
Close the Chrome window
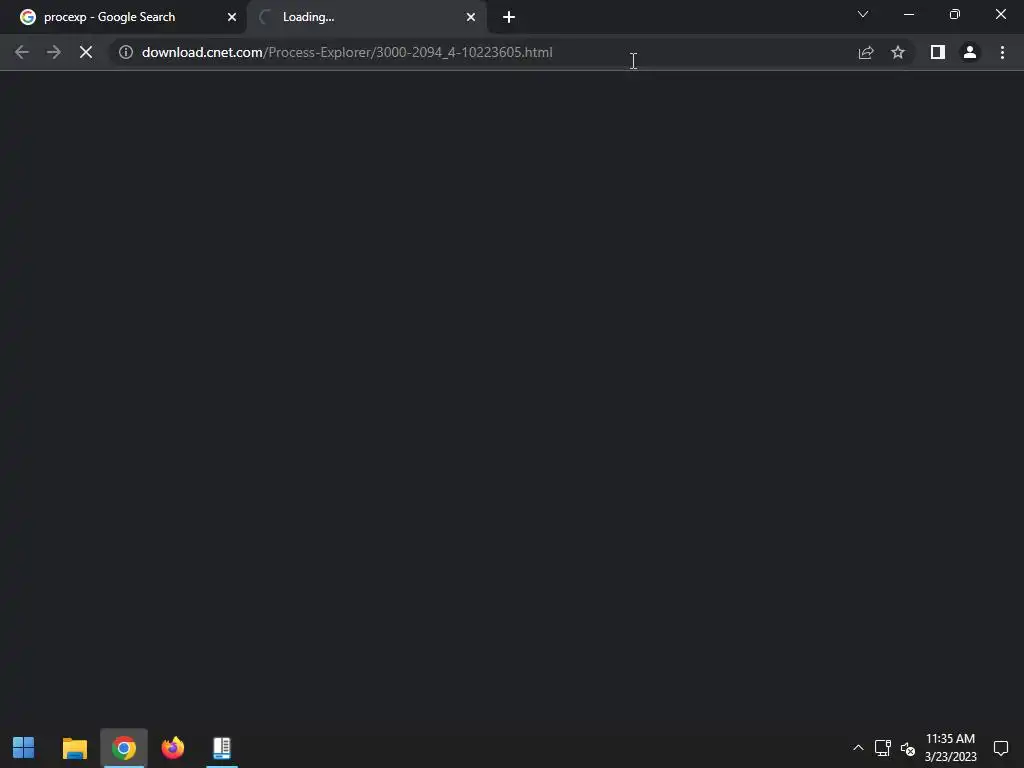pyautogui.click(x=1000, y=14)
